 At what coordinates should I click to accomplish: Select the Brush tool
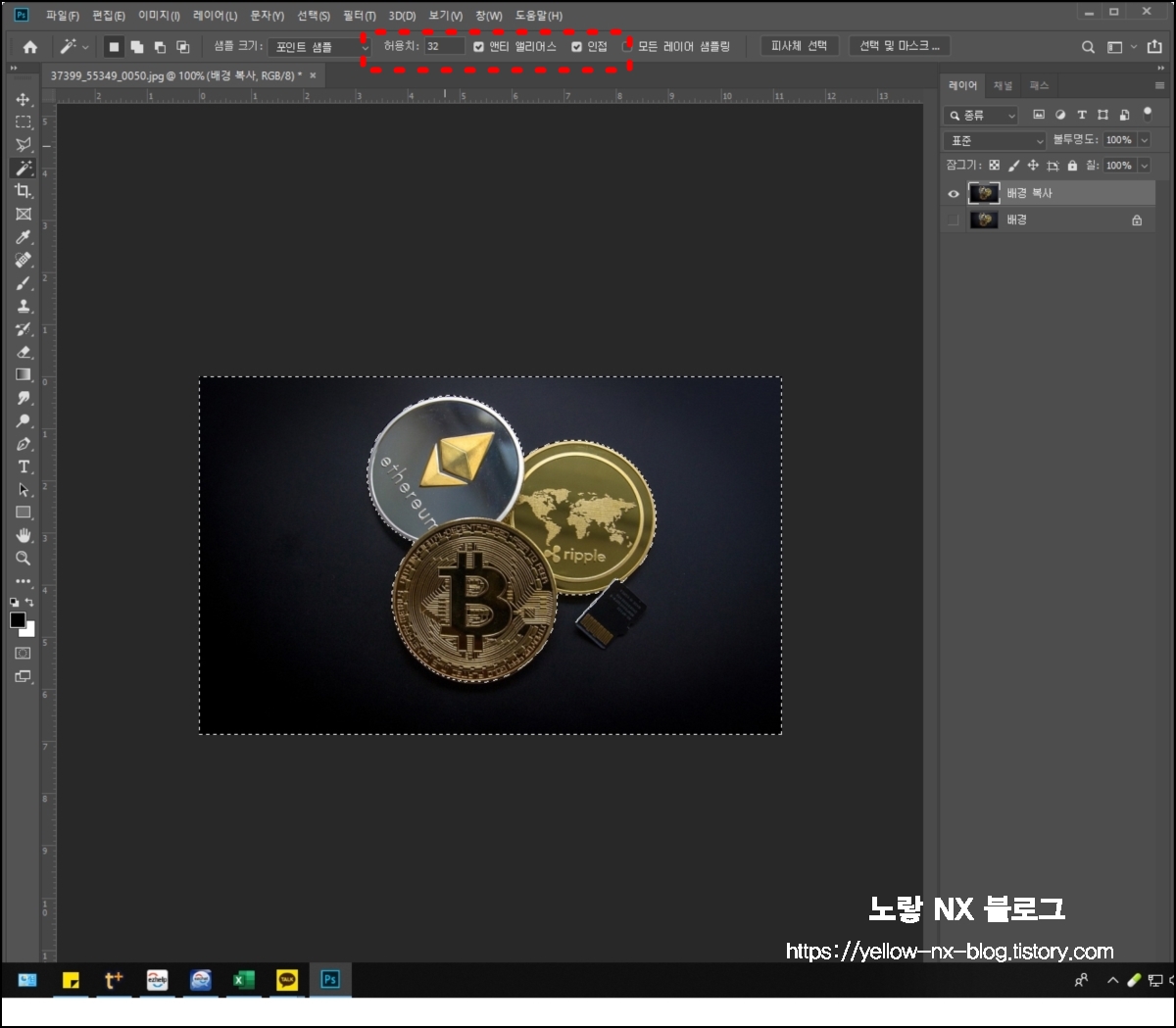click(24, 283)
